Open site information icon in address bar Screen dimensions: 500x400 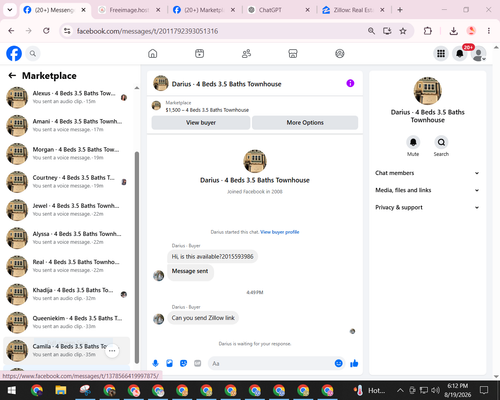click(67, 31)
